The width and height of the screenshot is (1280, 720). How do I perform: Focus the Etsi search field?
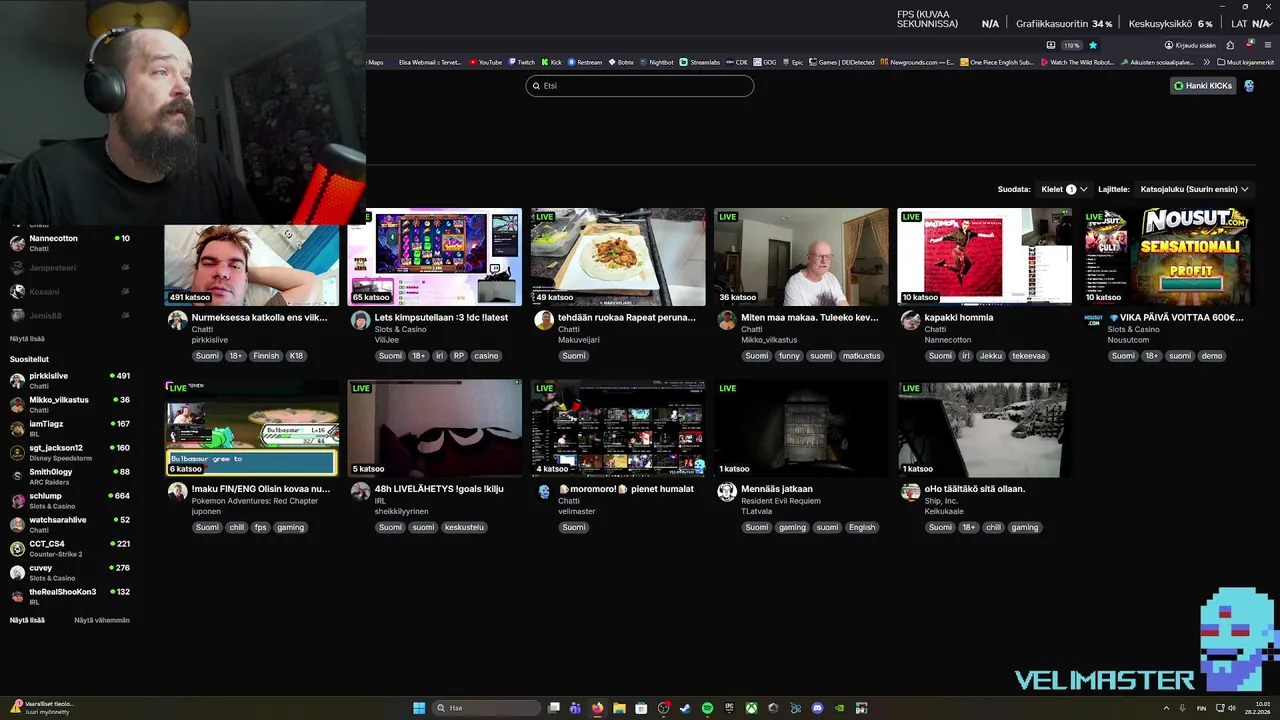coord(640,86)
